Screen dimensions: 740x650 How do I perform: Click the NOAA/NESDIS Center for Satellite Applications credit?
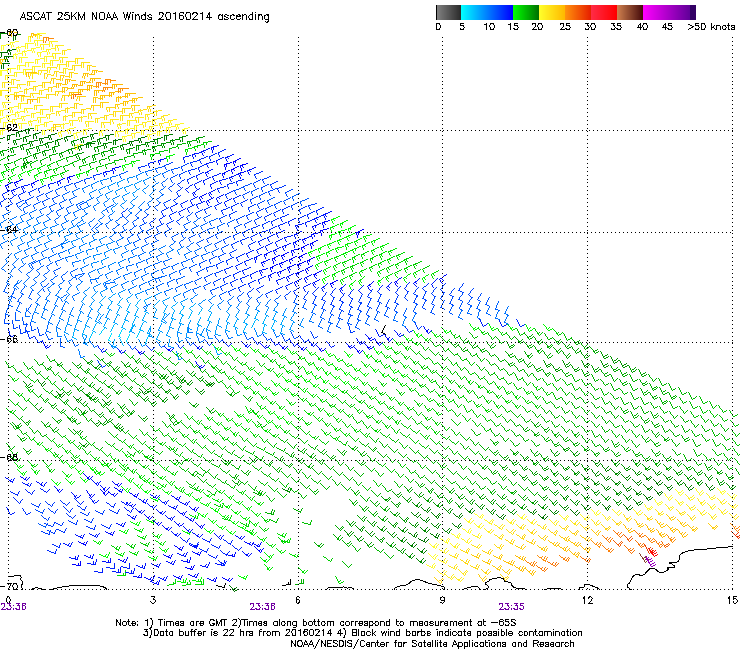point(432,644)
